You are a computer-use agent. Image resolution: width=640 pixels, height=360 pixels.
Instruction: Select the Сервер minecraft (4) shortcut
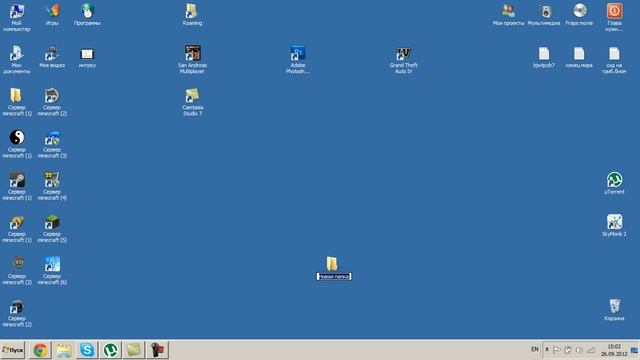(x=52, y=180)
